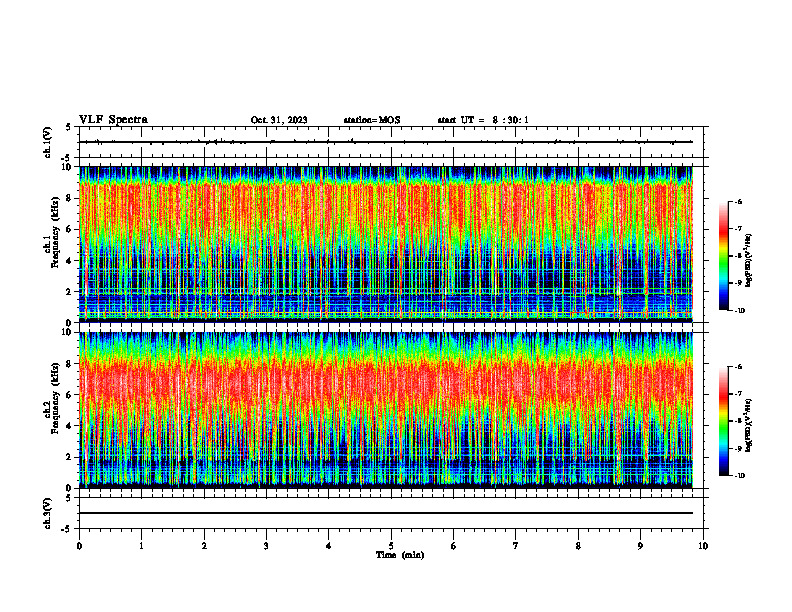Click the "-10" label on ch.2 colorbar
The width and height of the screenshot is (792, 612).
coord(738,476)
